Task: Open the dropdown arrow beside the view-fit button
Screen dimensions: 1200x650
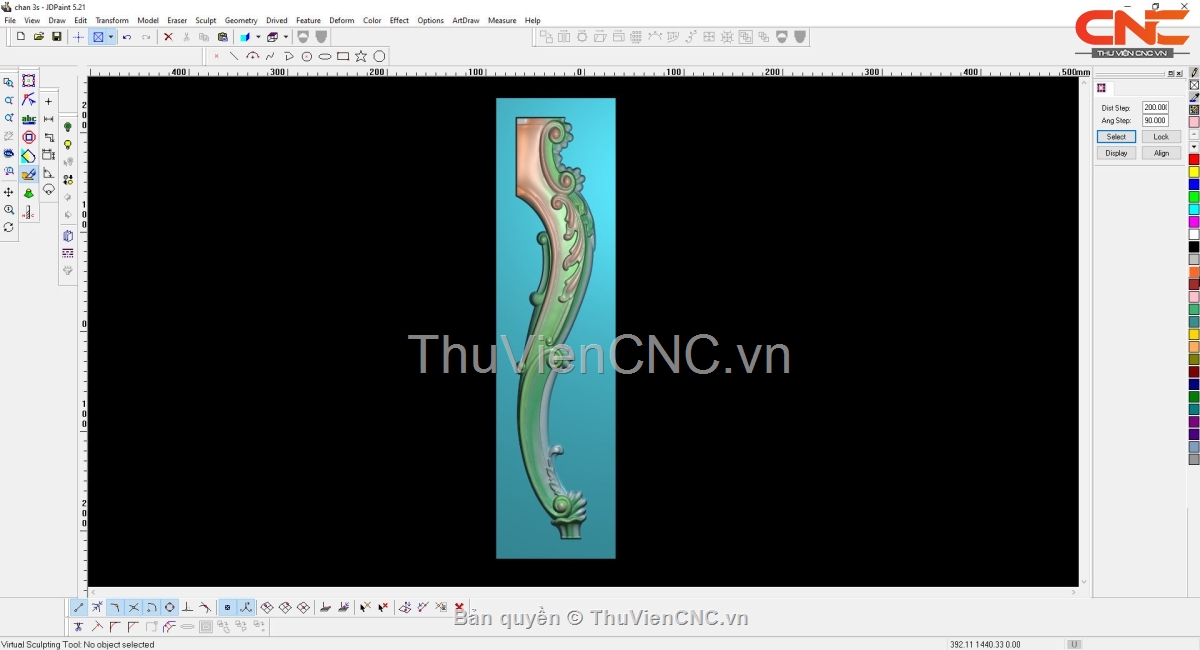Action: (x=111, y=37)
